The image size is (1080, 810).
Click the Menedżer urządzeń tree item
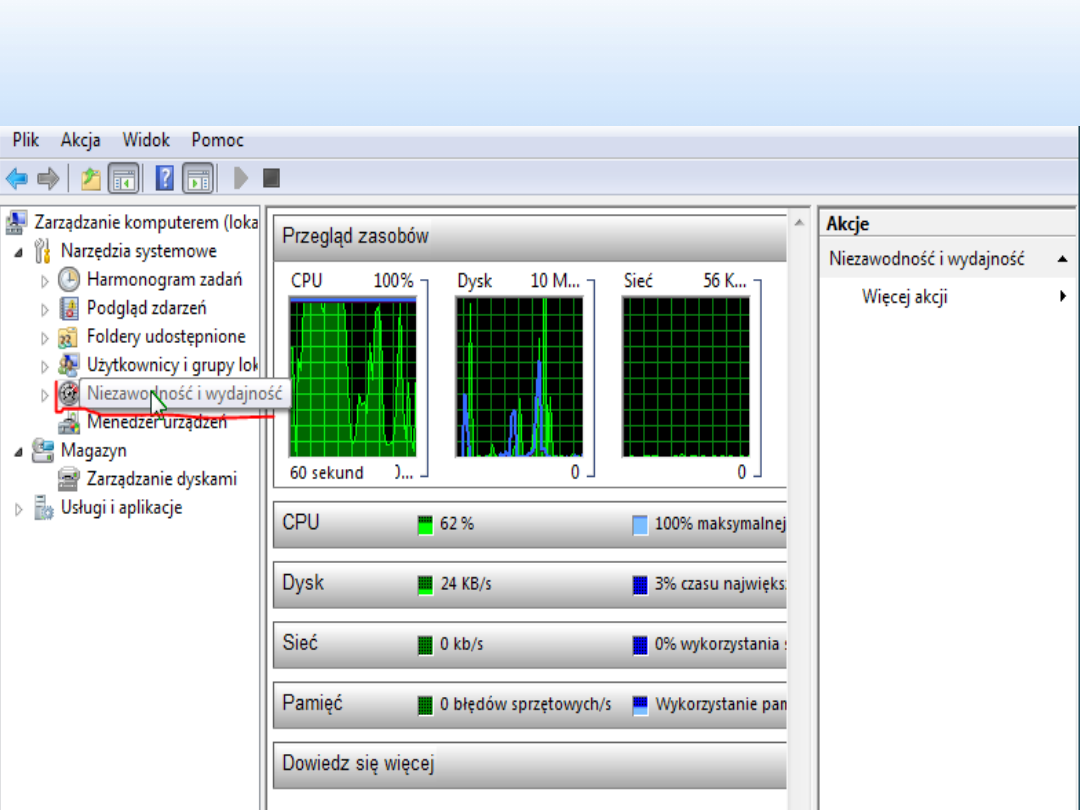click(156, 423)
